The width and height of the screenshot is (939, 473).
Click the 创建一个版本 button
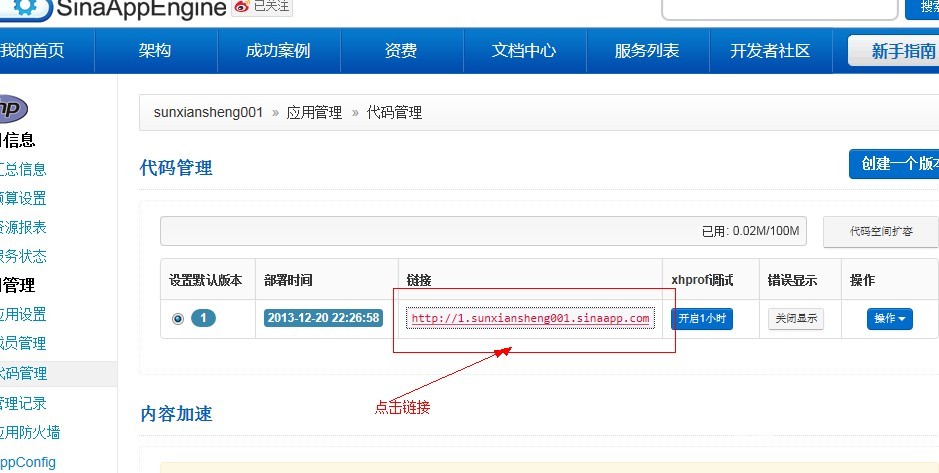tap(894, 164)
